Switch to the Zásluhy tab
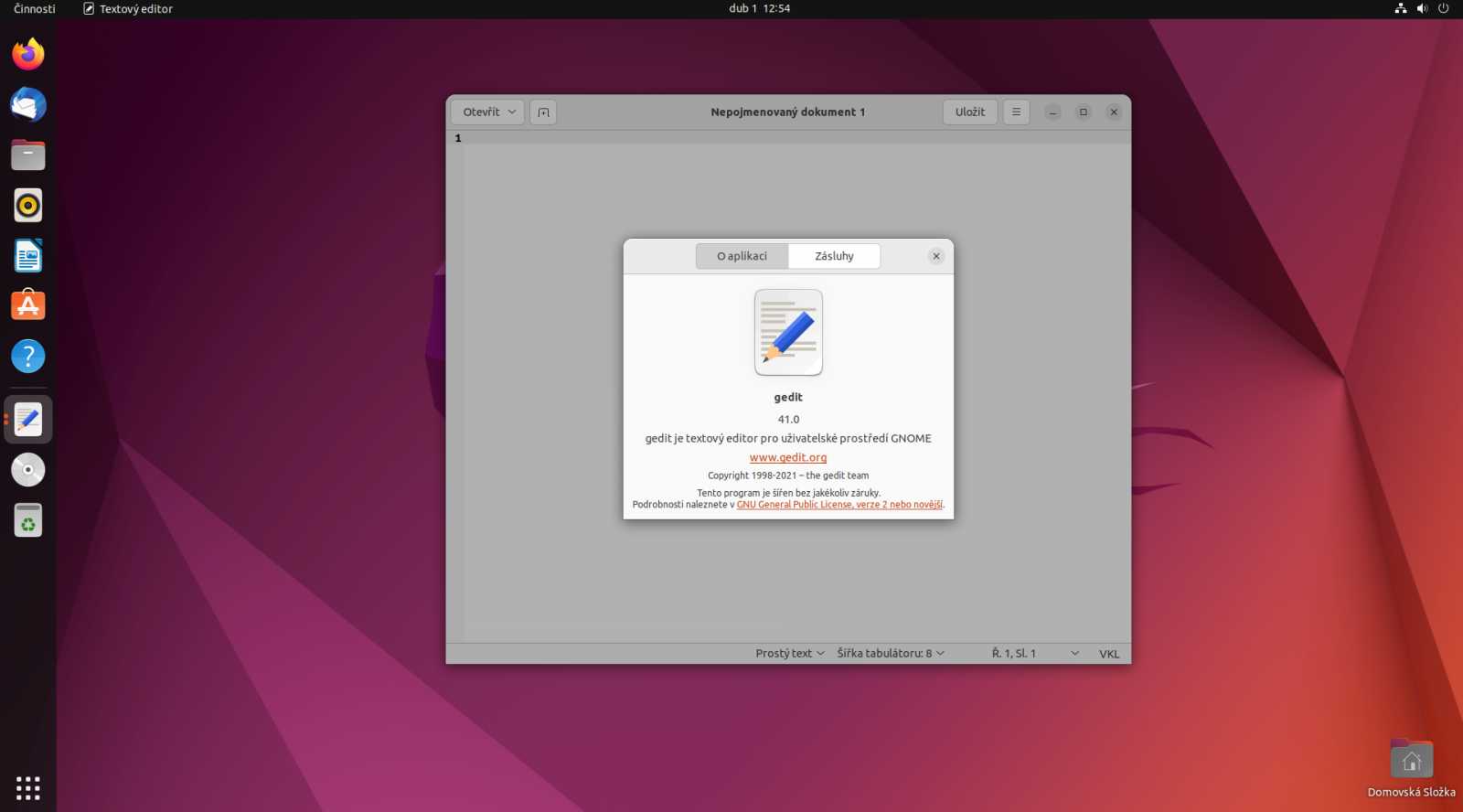 coord(834,256)
